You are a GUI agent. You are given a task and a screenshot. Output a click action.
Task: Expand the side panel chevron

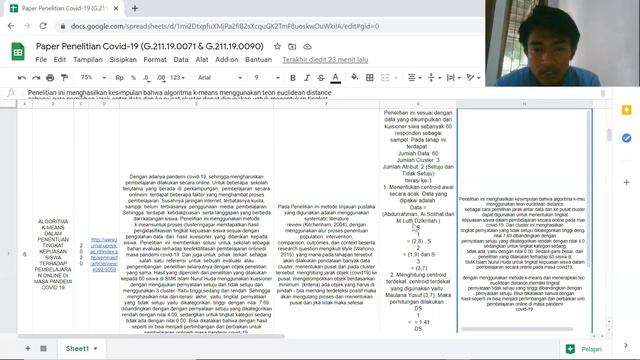pos(626,345)
